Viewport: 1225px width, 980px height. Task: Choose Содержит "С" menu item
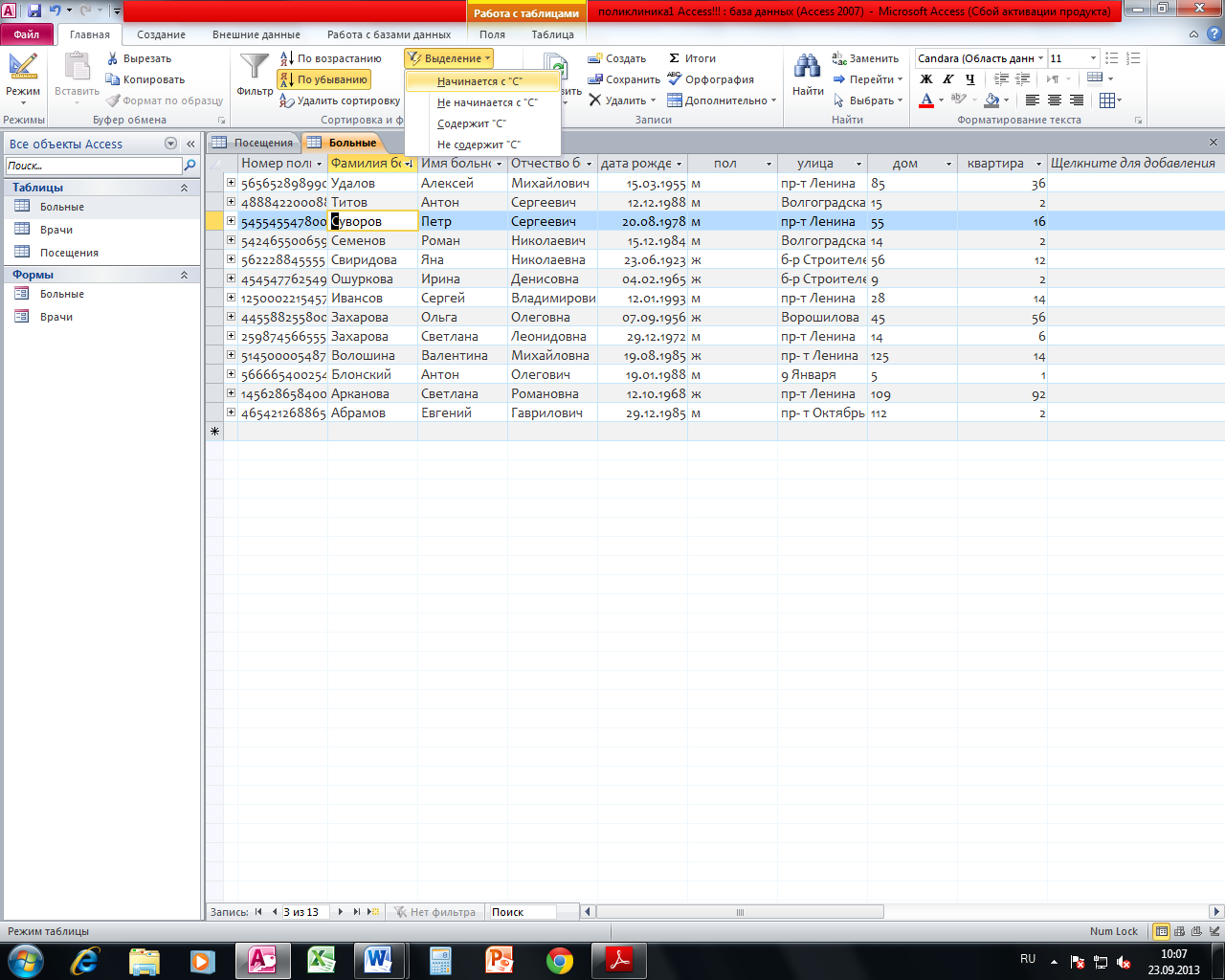point(482,123)
